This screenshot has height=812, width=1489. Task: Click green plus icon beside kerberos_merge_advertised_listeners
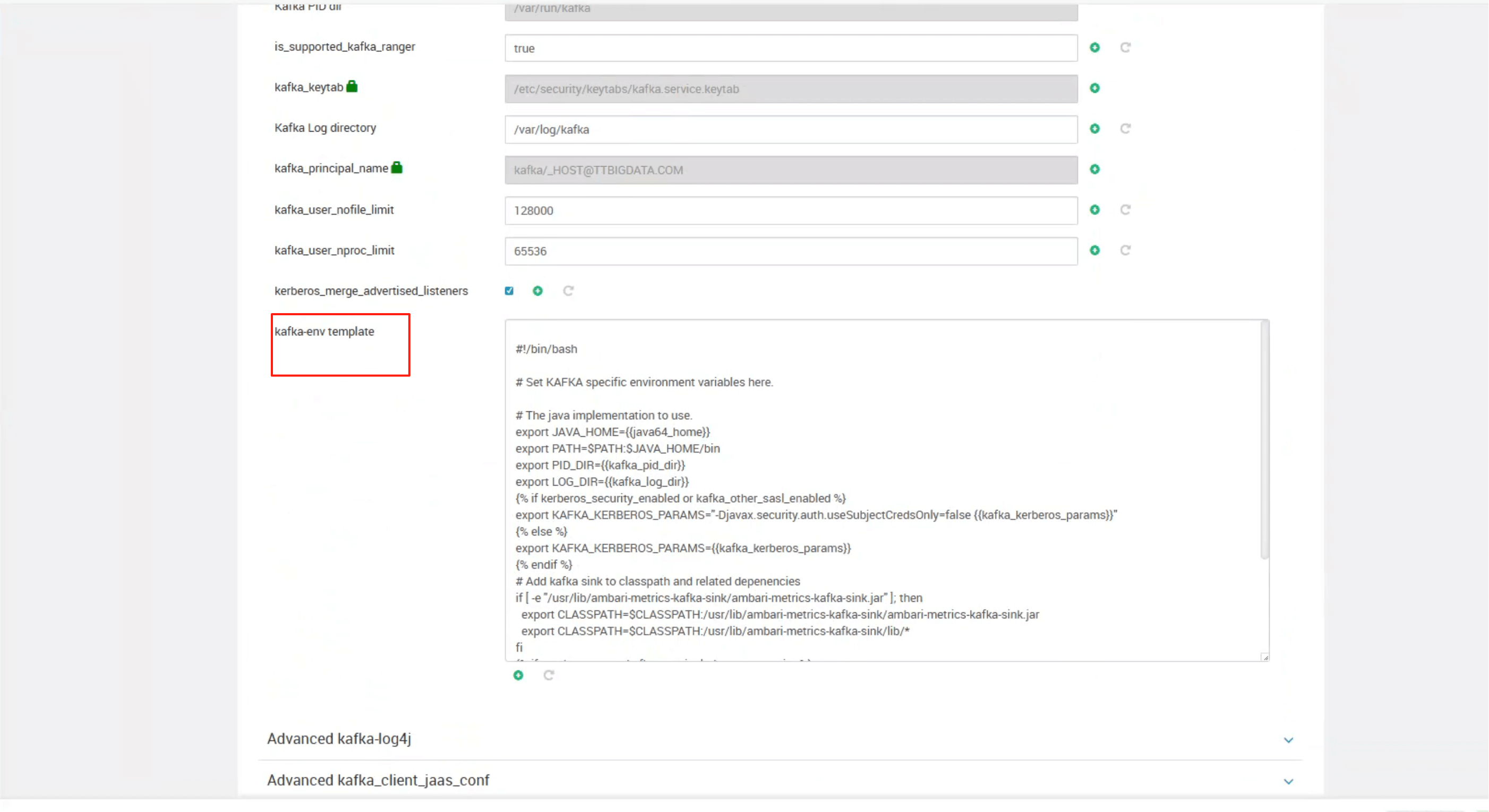pos(537,291)
